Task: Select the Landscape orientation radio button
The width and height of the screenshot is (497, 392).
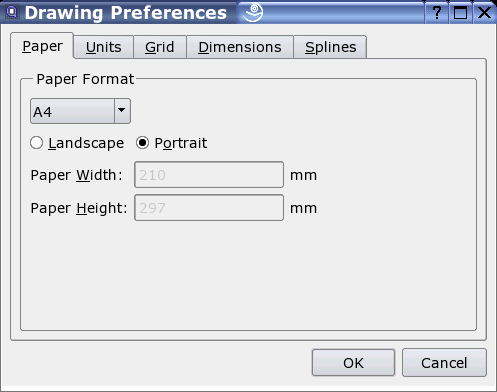Action: pos(36,143)
